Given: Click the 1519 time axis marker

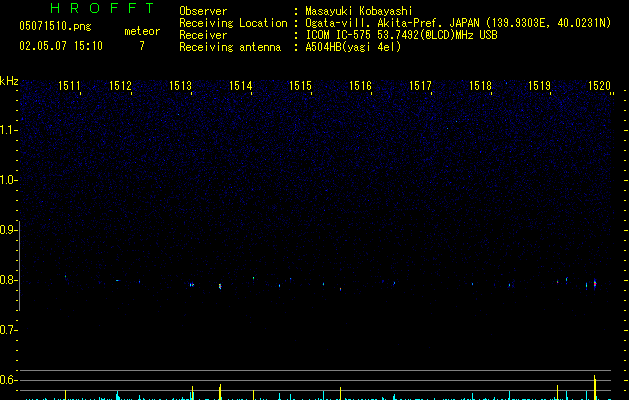Looking at the screenshot, I should tap(540, 86).
